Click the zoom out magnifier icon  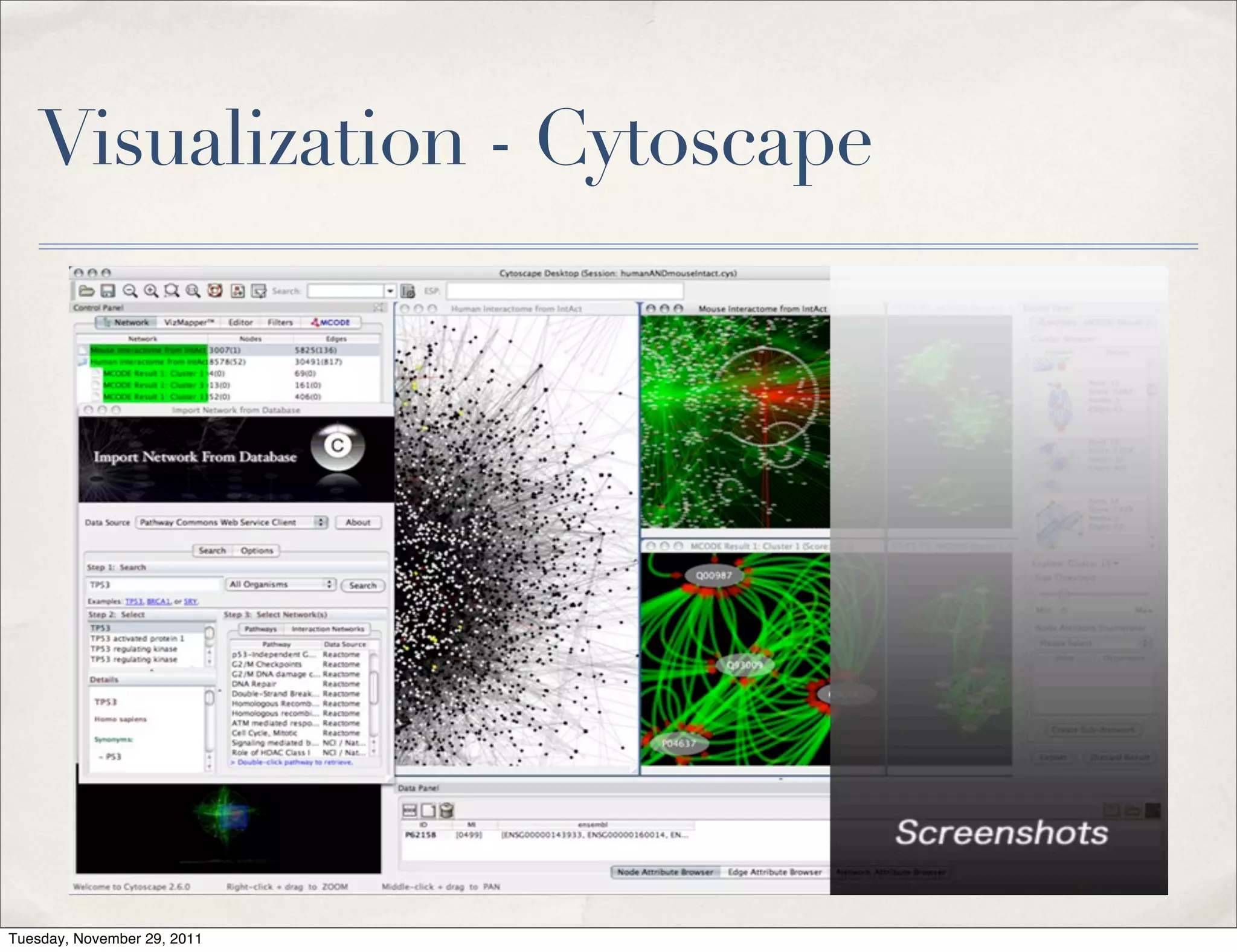click(x=129, y=291)
